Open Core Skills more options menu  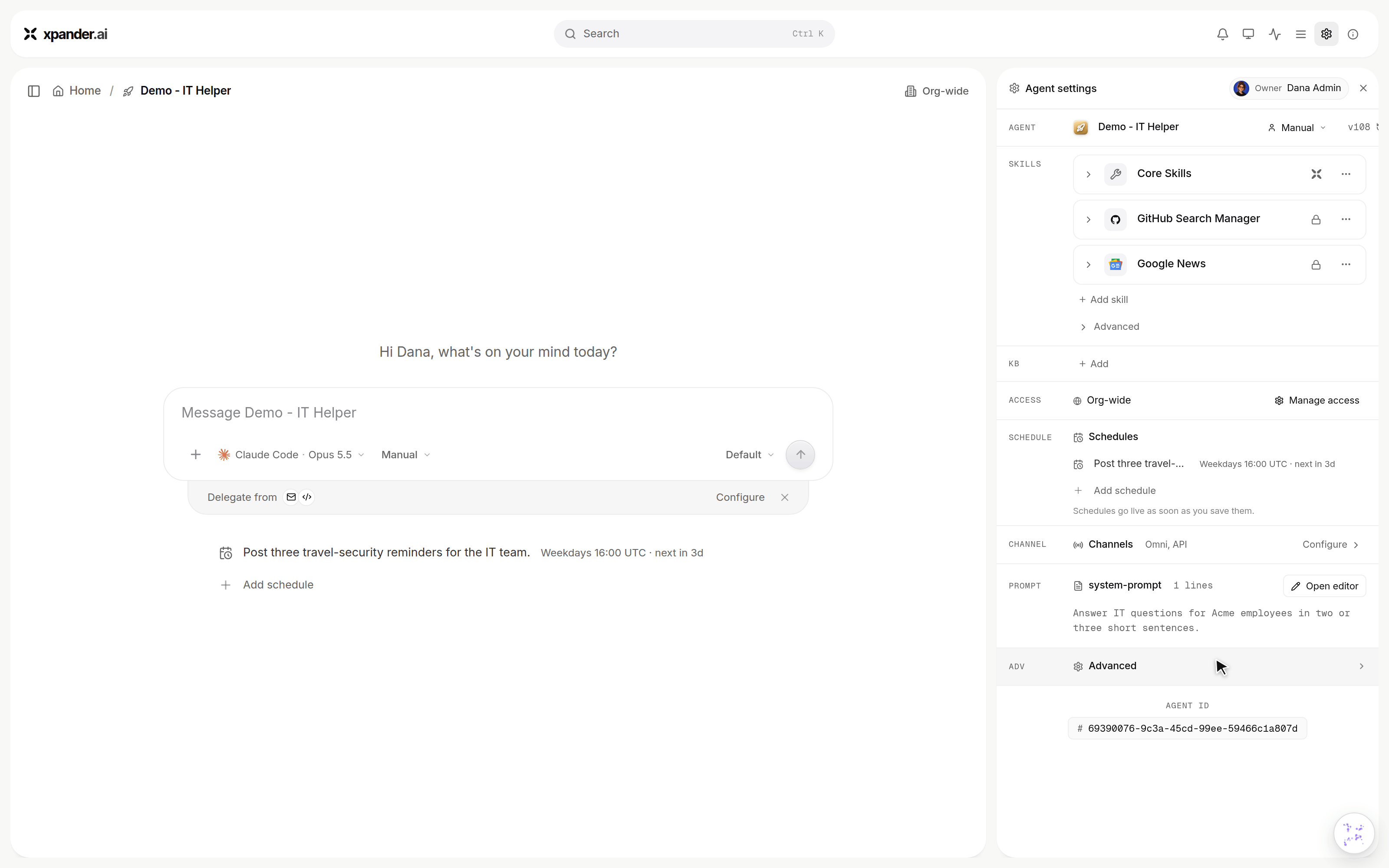pos(1346,174)
